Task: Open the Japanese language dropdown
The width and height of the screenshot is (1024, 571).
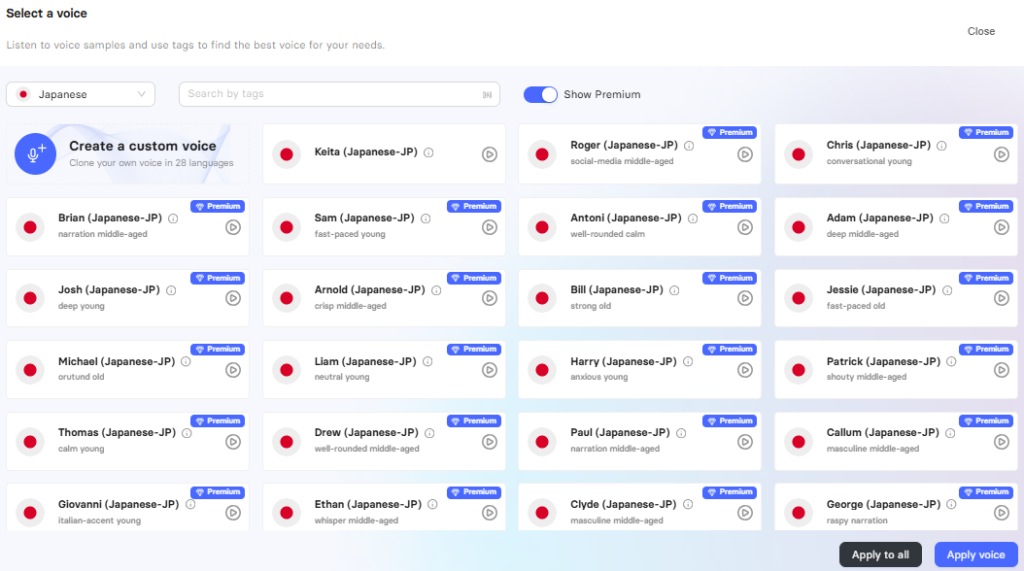Action: (x=80, y=94)
